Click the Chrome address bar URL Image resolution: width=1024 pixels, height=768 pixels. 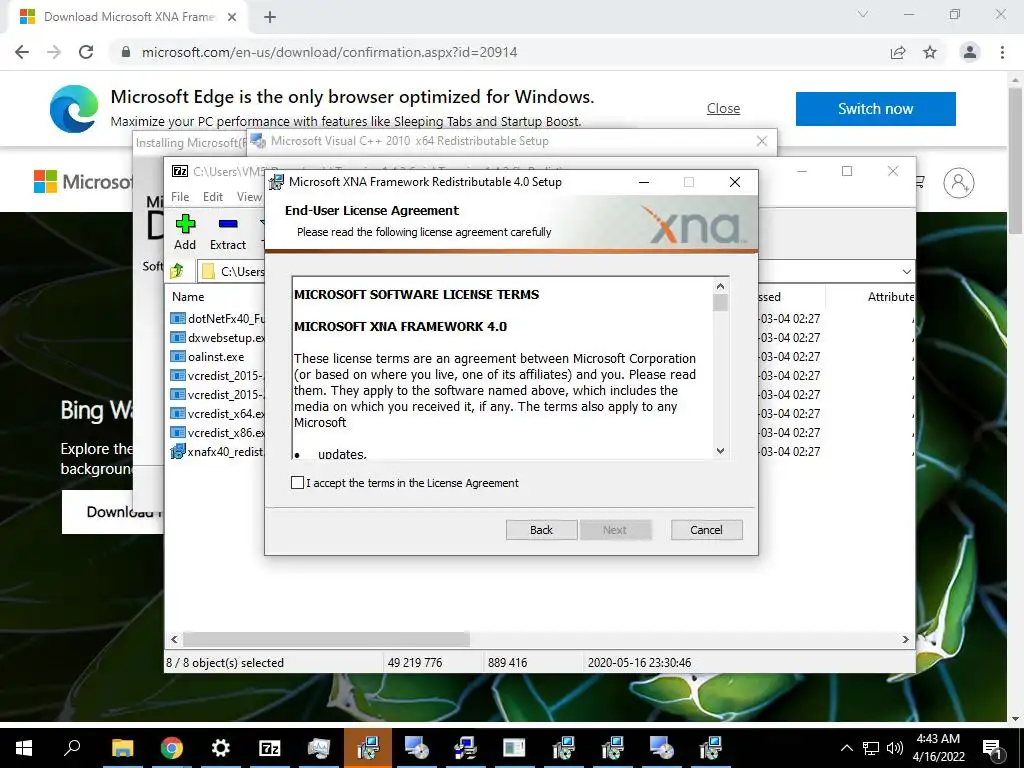(330, 52)
